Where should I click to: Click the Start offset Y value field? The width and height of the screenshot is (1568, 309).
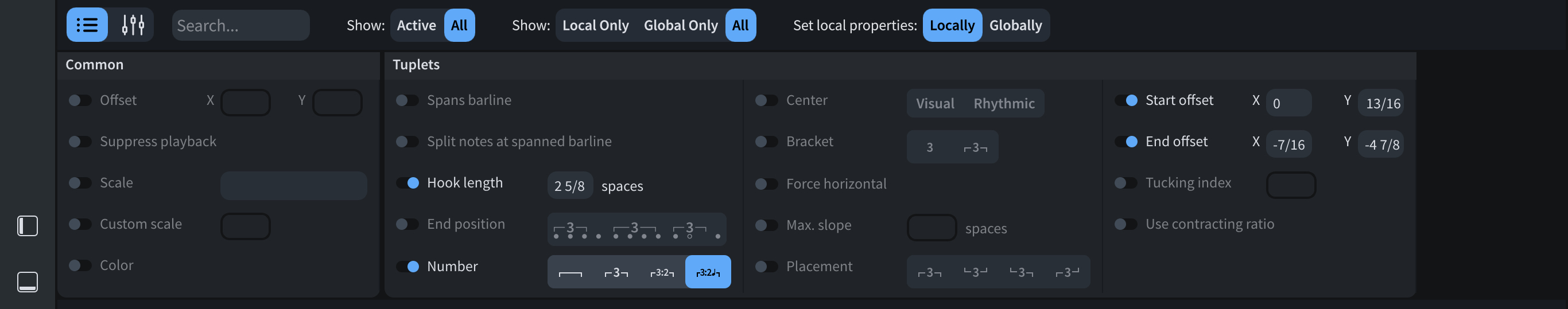coord(1383,103)
